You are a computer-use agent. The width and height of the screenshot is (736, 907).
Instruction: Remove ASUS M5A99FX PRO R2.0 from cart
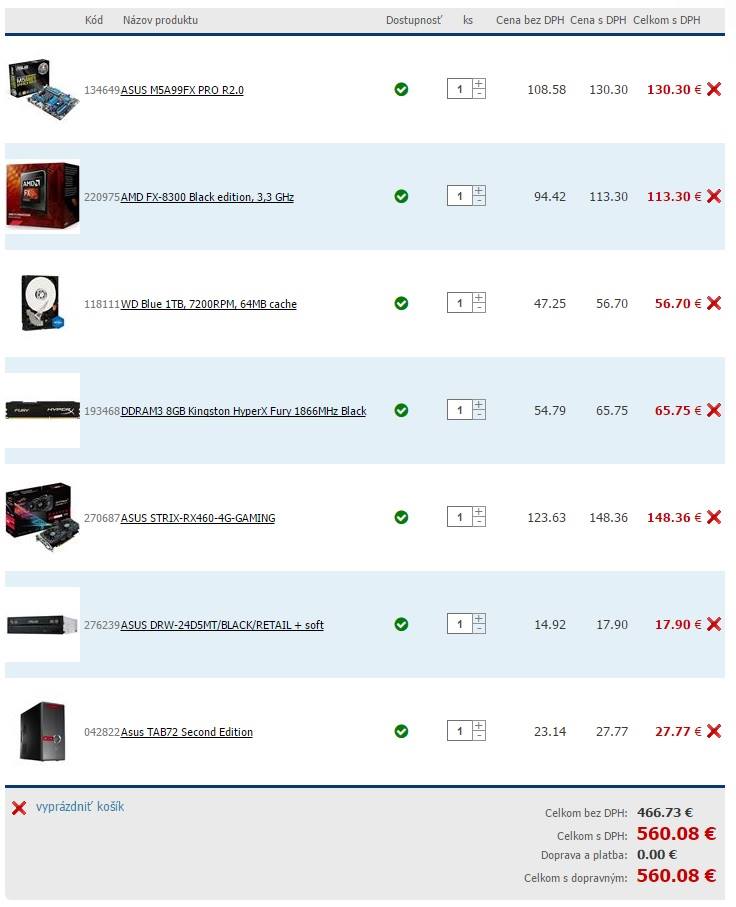click(714, 89)
